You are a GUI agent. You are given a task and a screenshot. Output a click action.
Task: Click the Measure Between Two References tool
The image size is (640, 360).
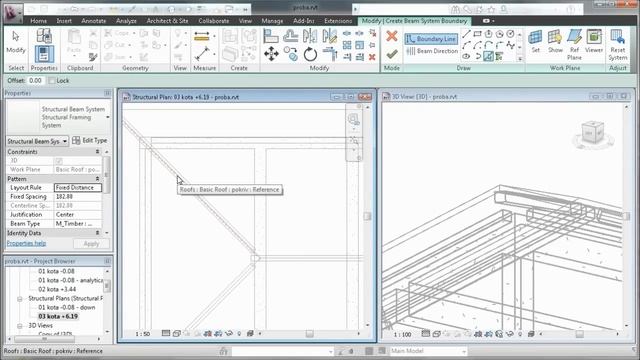coord(202,53)
